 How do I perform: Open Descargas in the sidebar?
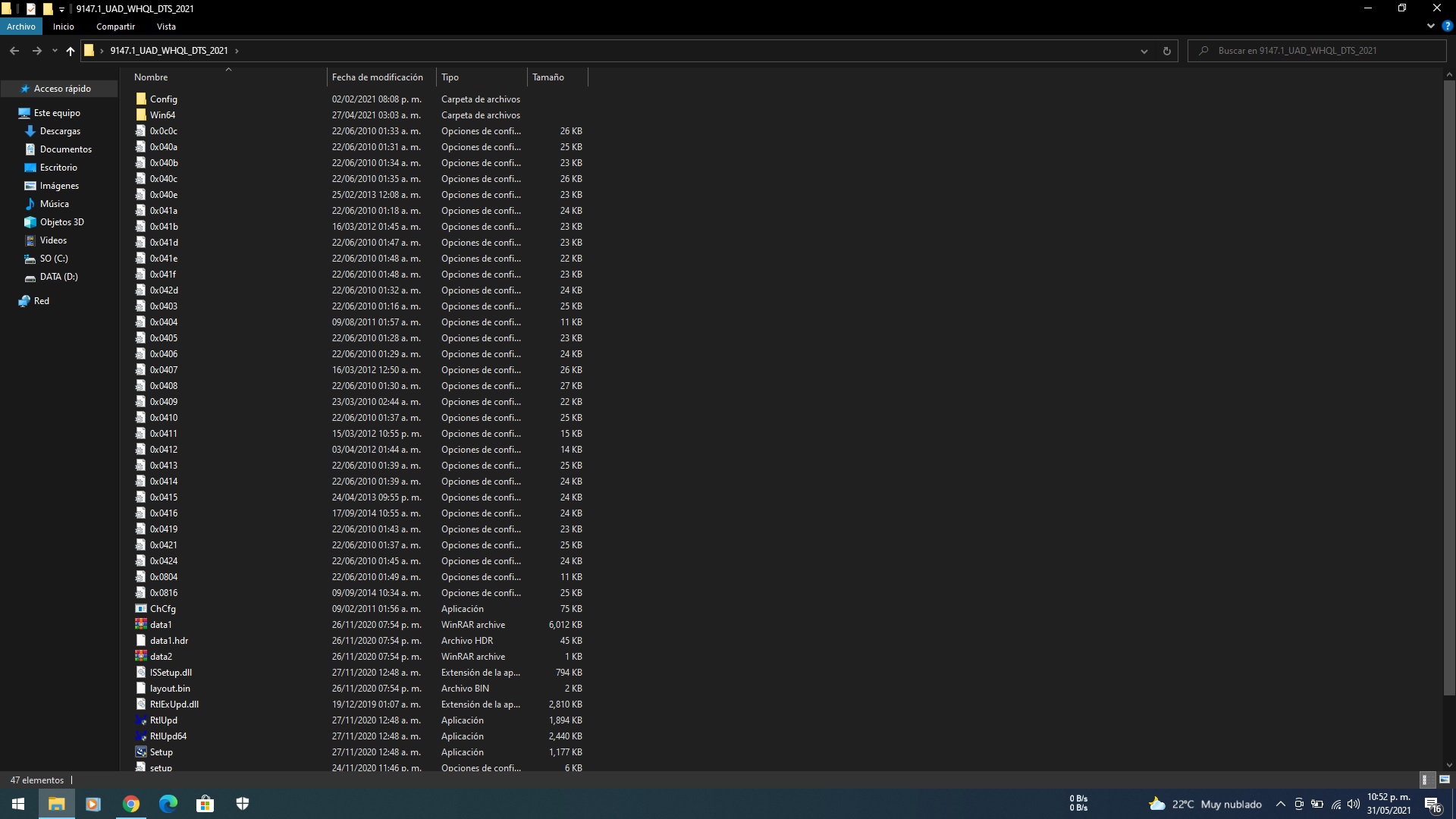click(60, 131)
